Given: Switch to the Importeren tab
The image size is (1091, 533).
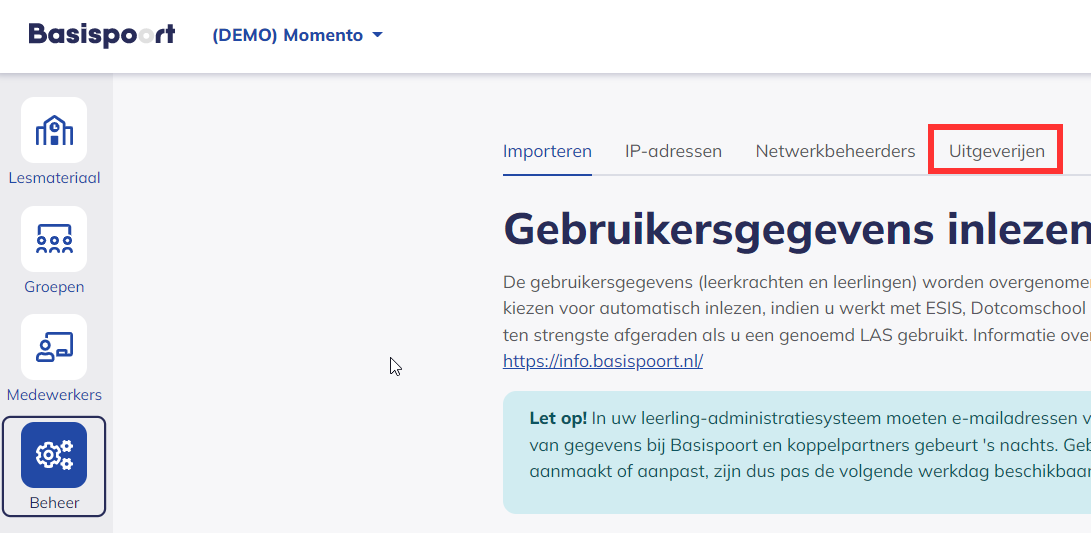Looking at the screenshot, I should coord(547,152).
